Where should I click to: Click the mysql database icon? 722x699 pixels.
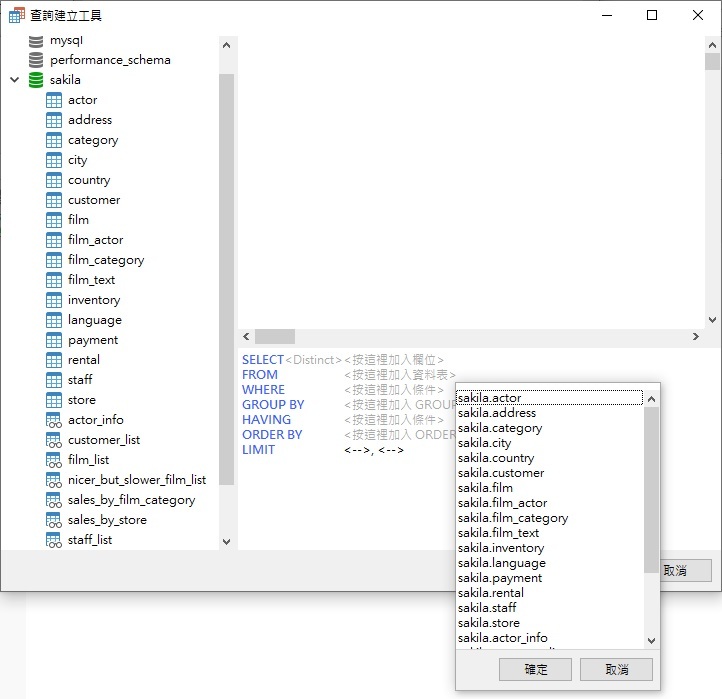(36, 41)
